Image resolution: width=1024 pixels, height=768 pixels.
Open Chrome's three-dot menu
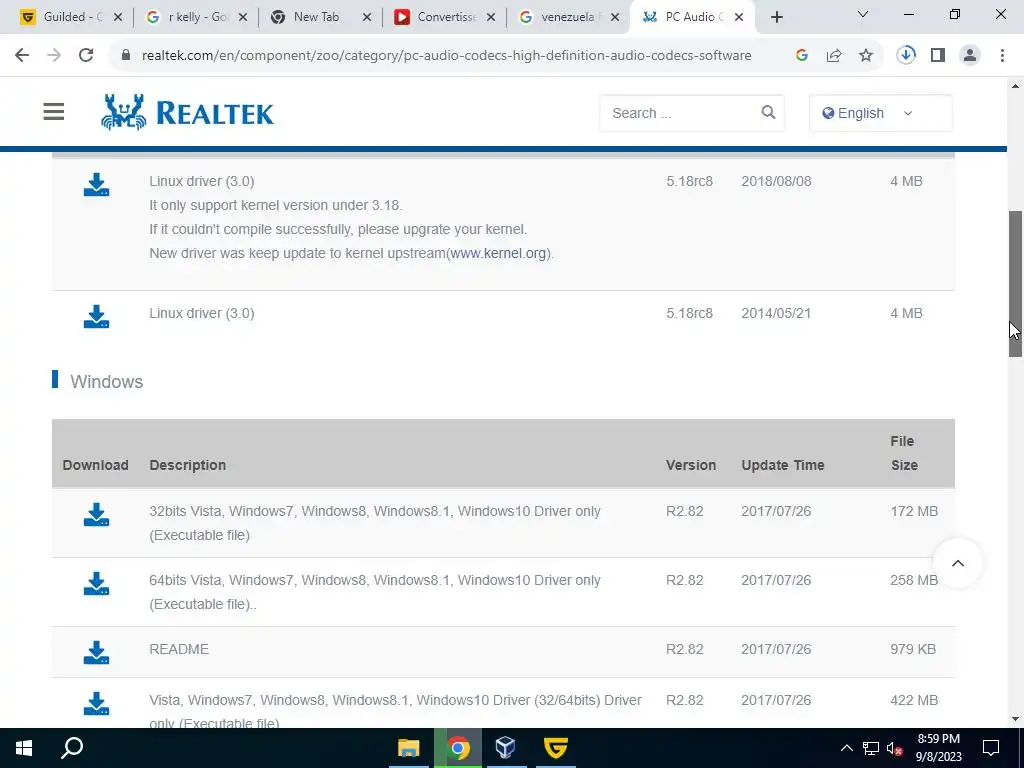point(1002,56)
